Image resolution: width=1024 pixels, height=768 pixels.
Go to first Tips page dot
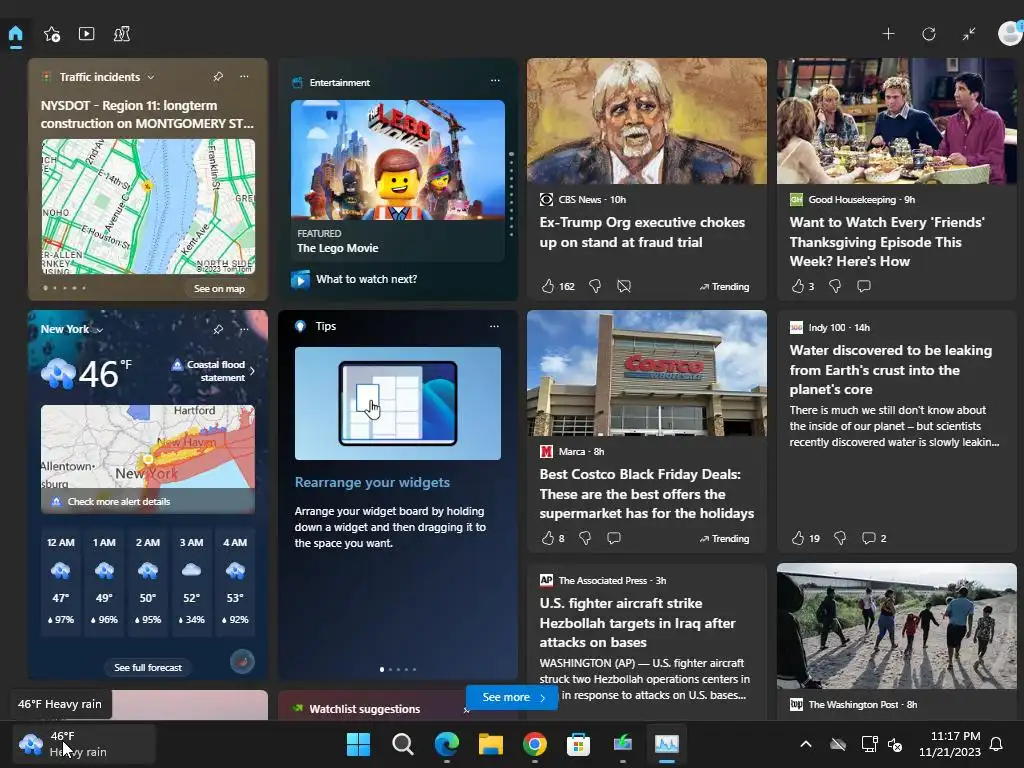pyautogui.click(x=381, y=669)
